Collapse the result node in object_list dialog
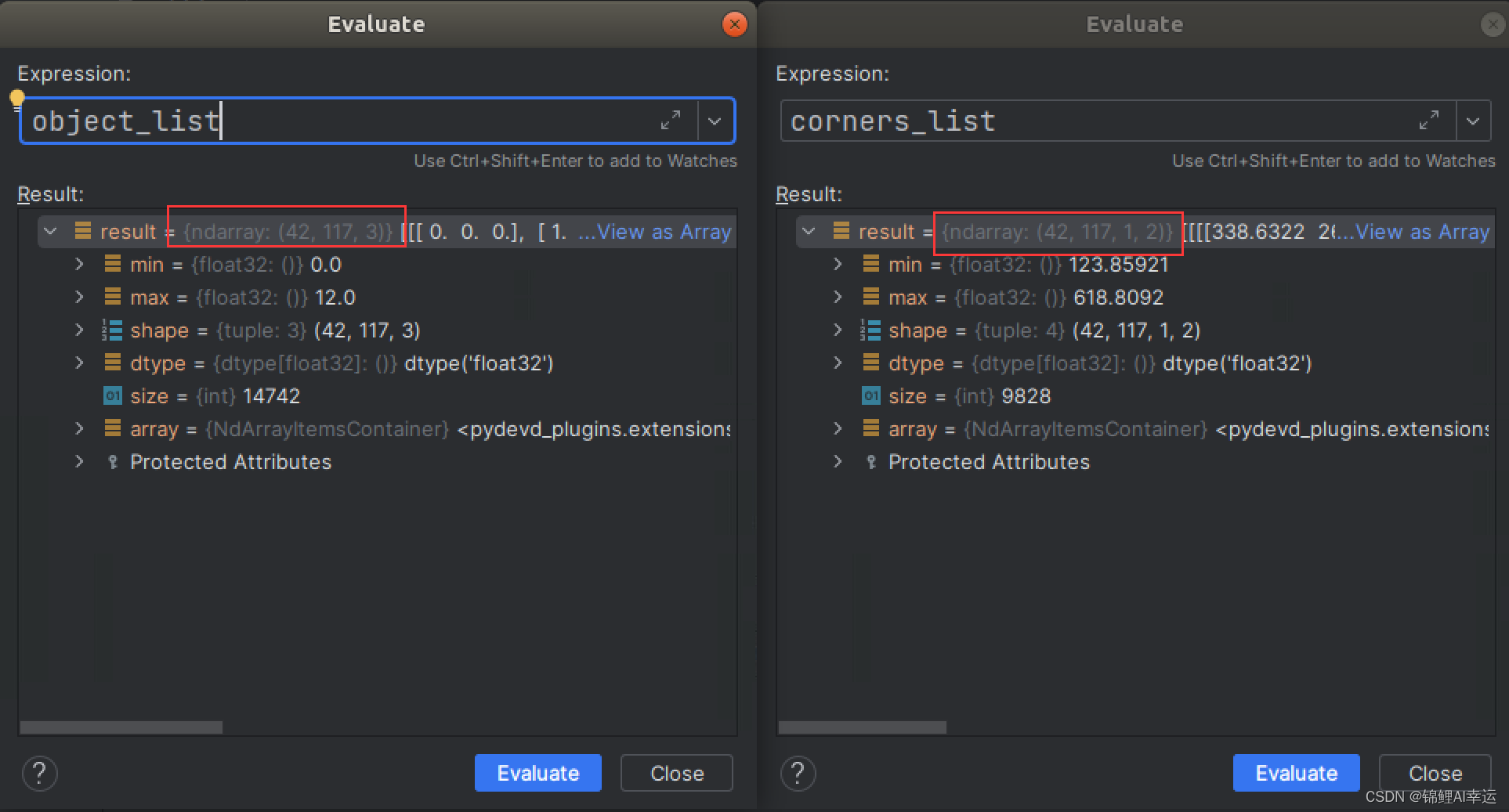1509x812 pixels. 51,232
